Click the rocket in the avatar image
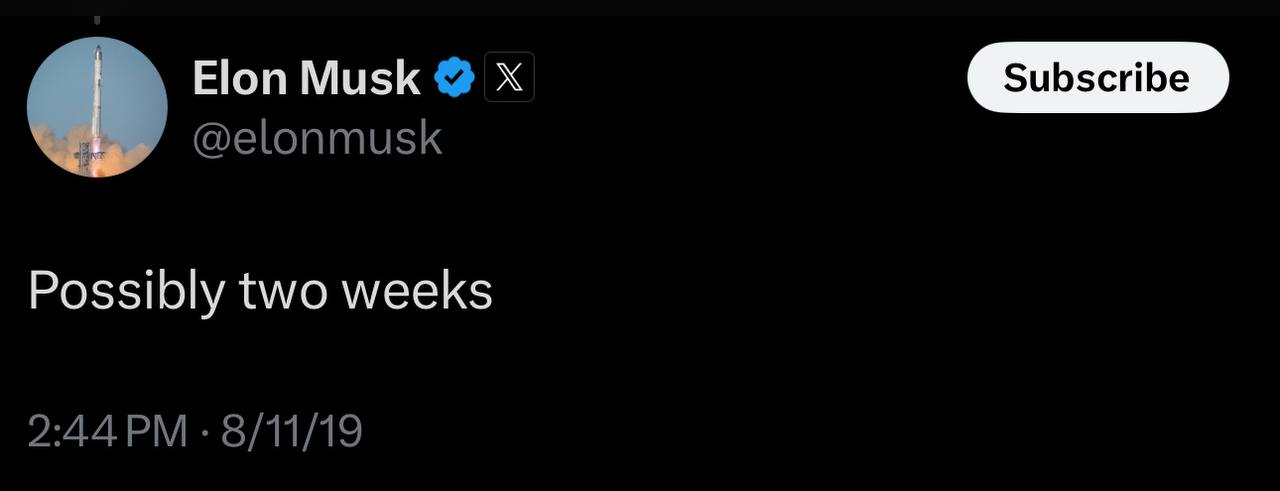1280x491 pixels. [x=97, y=95]
